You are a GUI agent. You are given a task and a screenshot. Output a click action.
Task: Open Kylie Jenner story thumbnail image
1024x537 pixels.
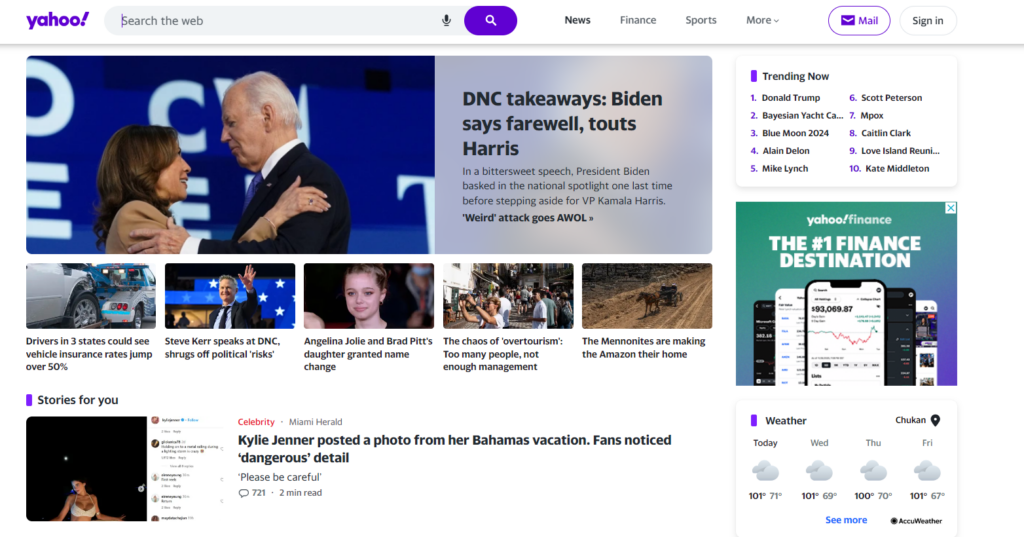(x=126, y=468)
